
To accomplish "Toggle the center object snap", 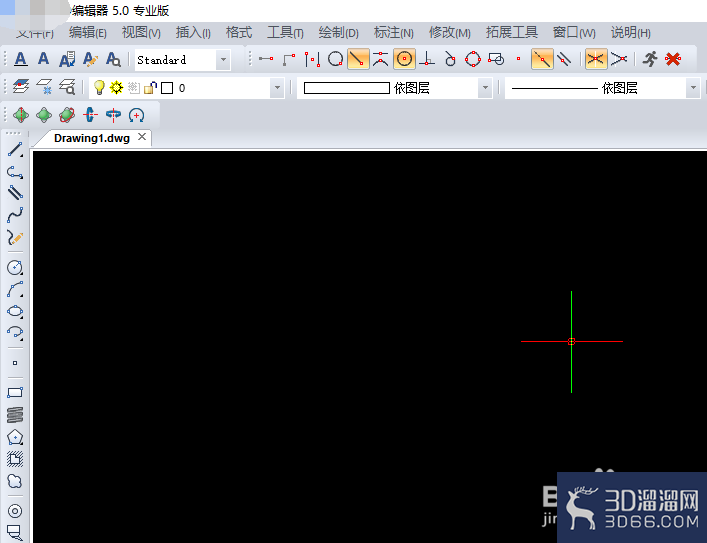I will click(404, 59).
